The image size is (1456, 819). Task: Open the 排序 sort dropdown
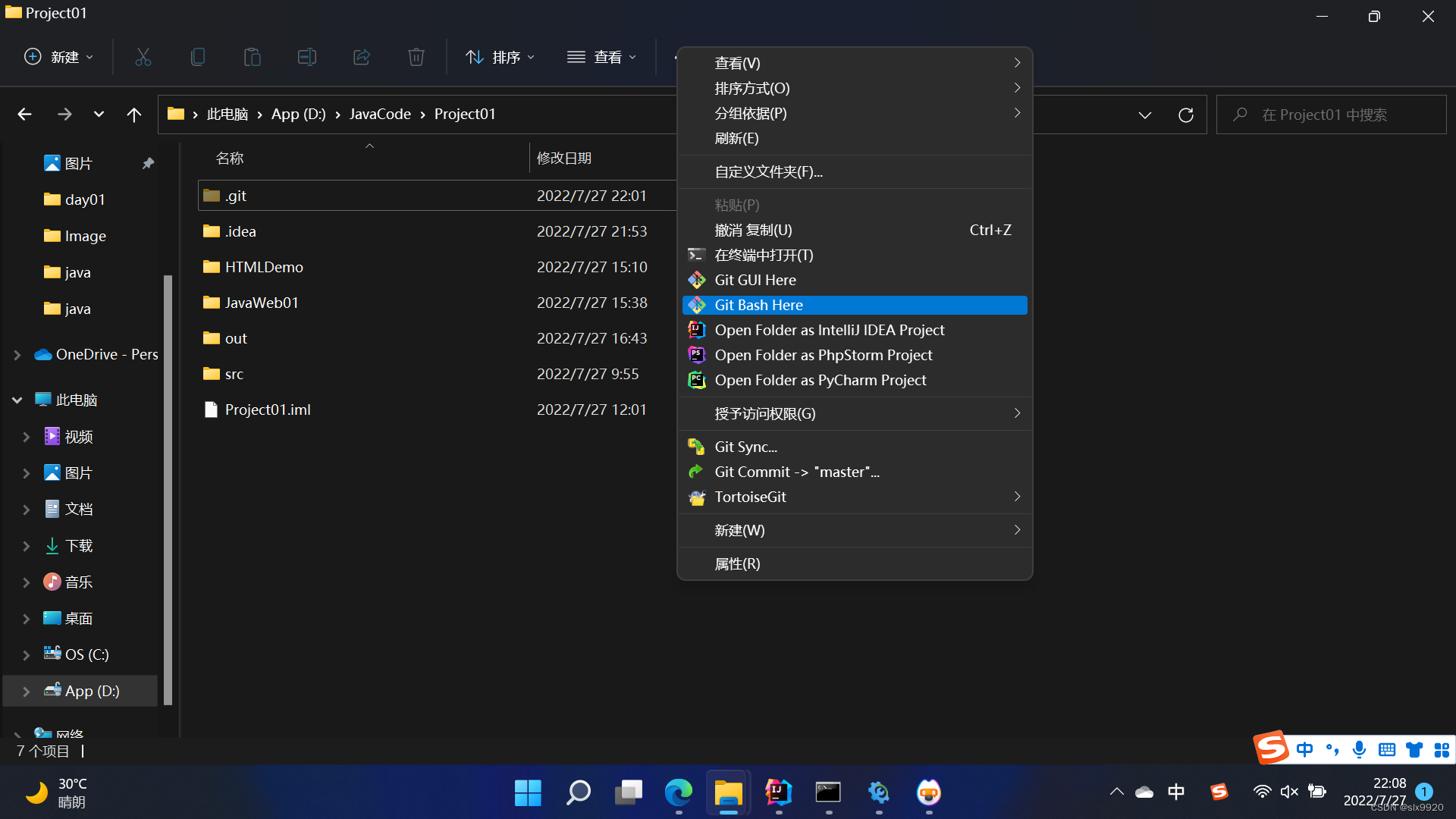(500, 57)
